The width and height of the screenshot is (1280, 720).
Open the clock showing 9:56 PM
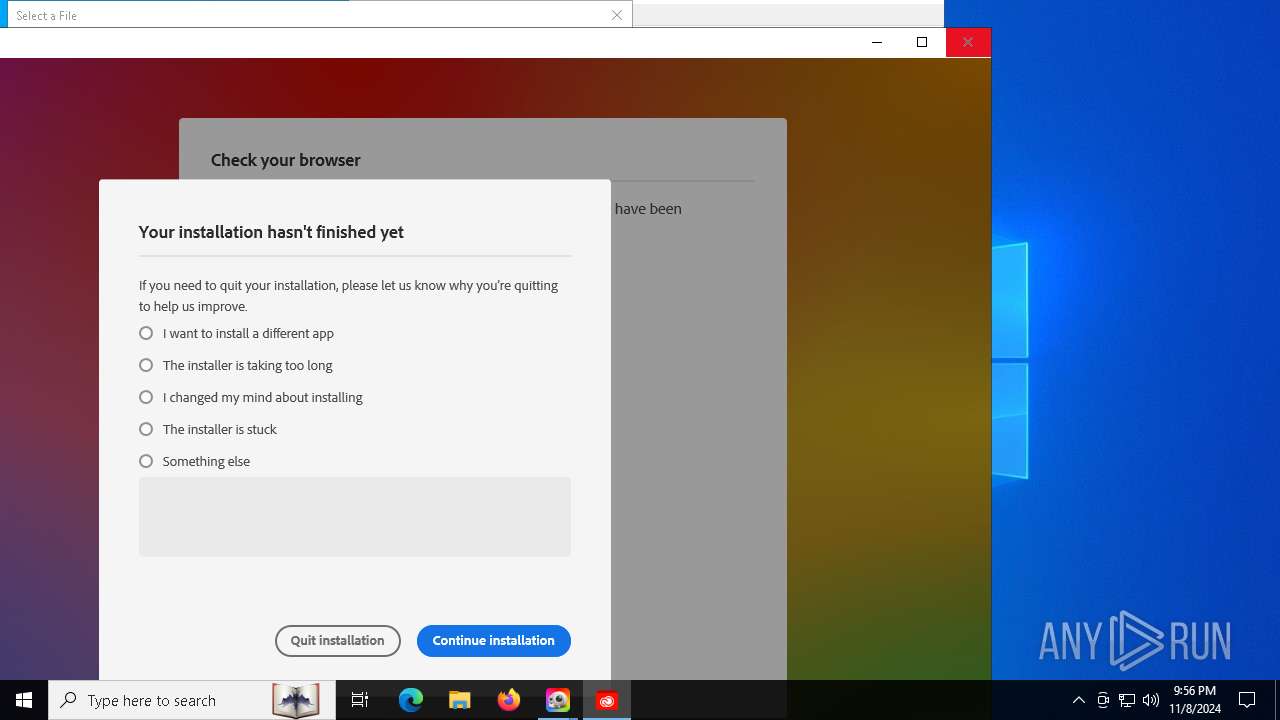1195,700
